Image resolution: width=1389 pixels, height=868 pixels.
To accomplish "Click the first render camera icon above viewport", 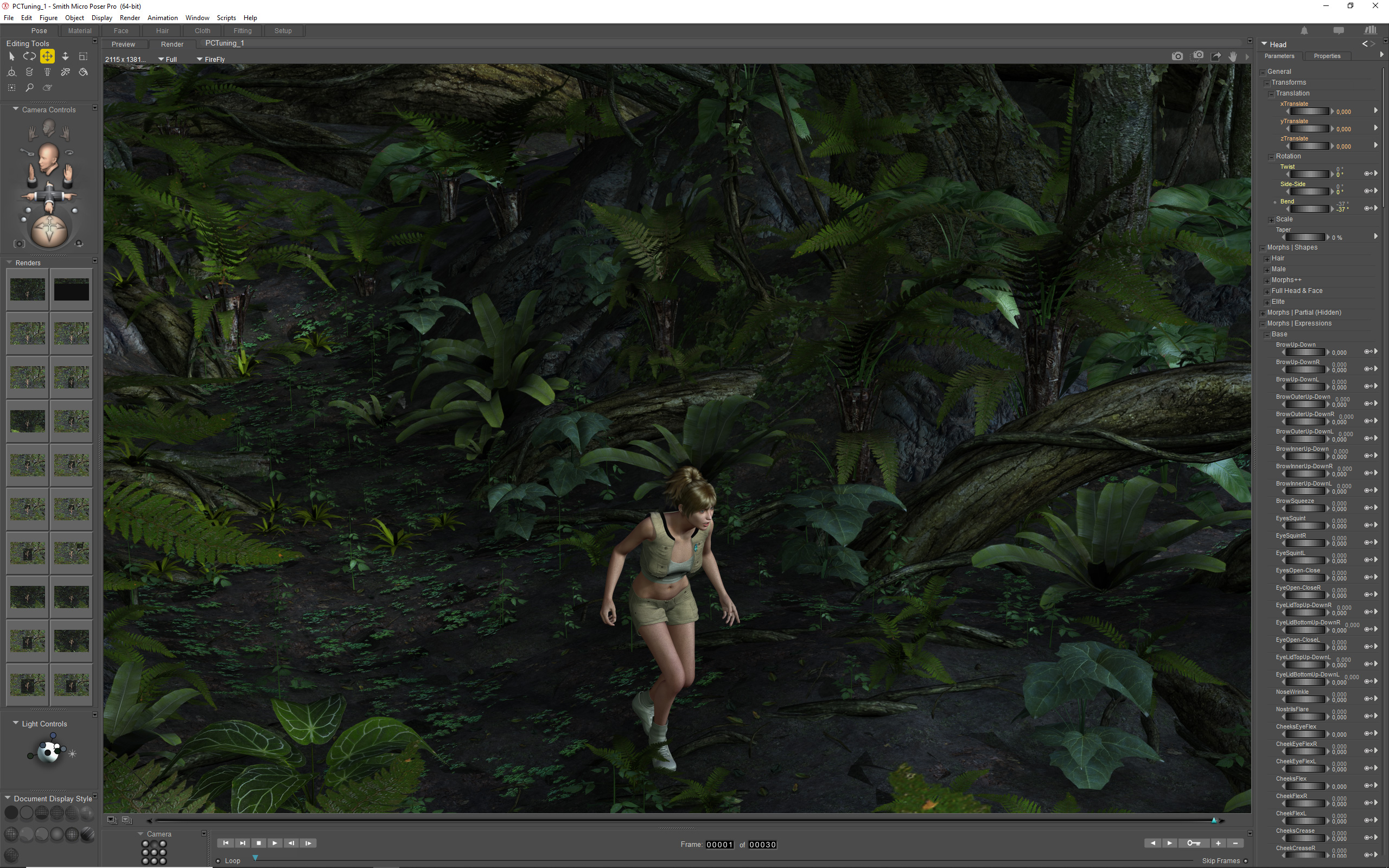I will tap(1177, 56).
